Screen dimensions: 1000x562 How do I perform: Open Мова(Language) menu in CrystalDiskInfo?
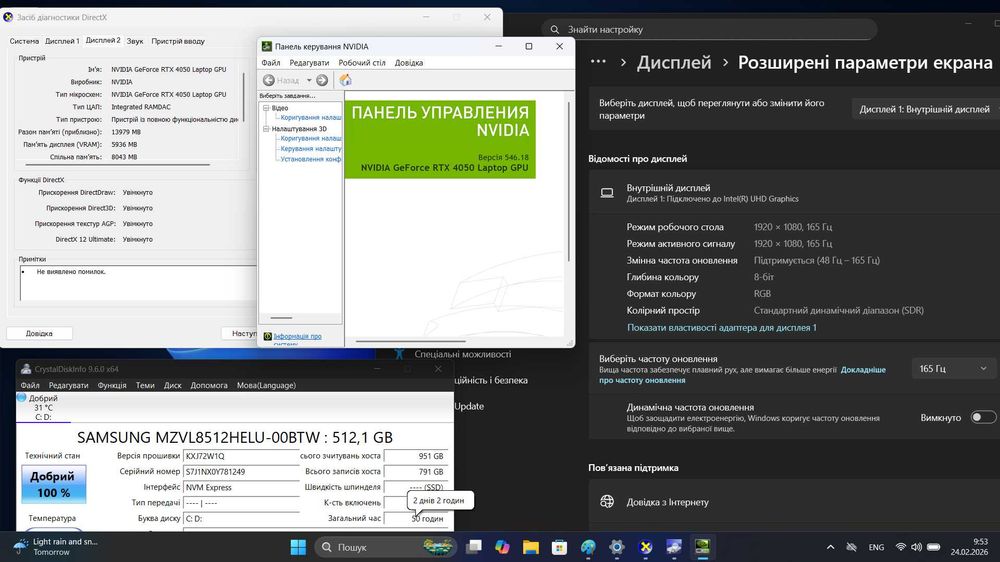point(266,385)
